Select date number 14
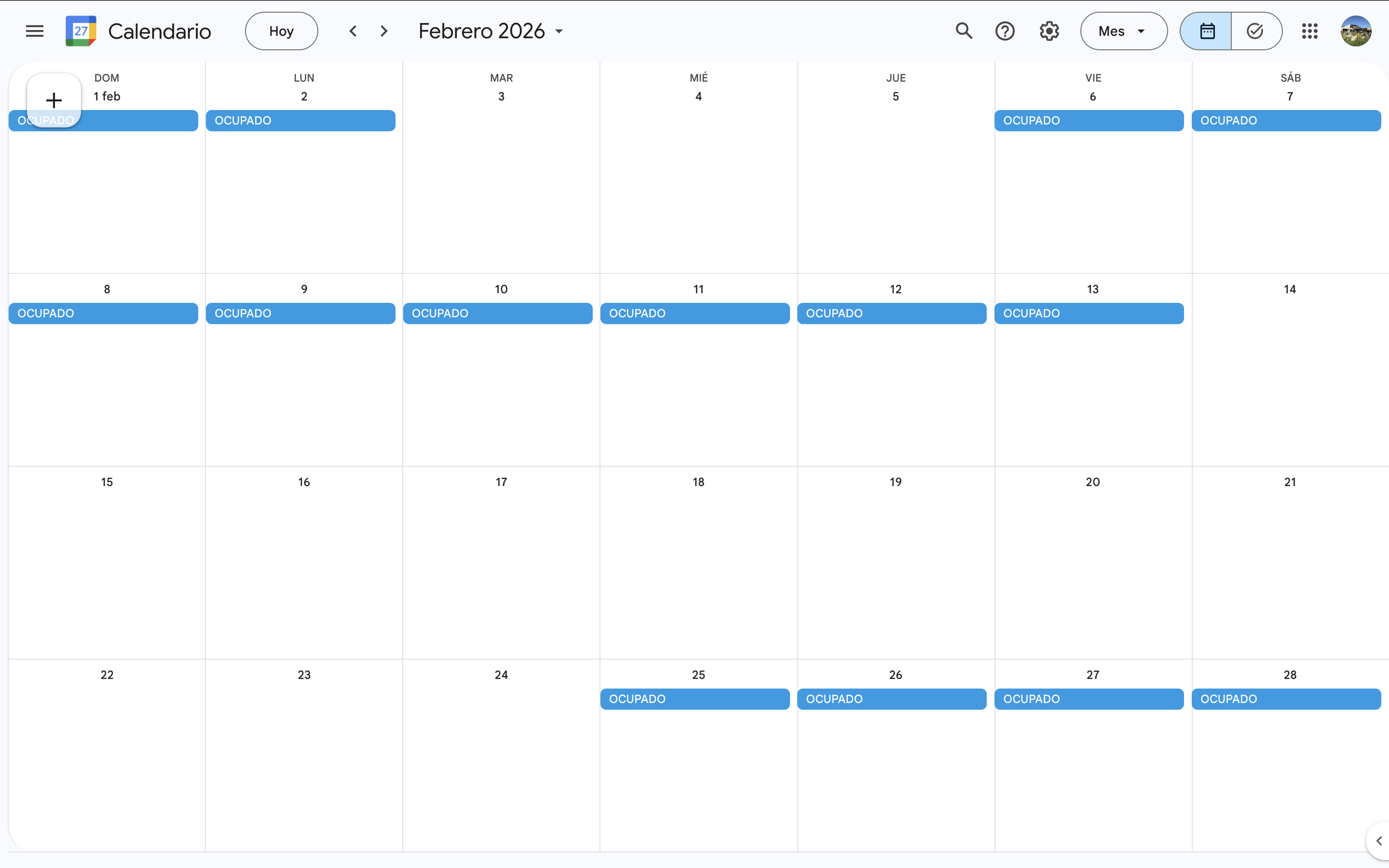This screenshot has height=868, width=1389. (x=1290, y=289)
